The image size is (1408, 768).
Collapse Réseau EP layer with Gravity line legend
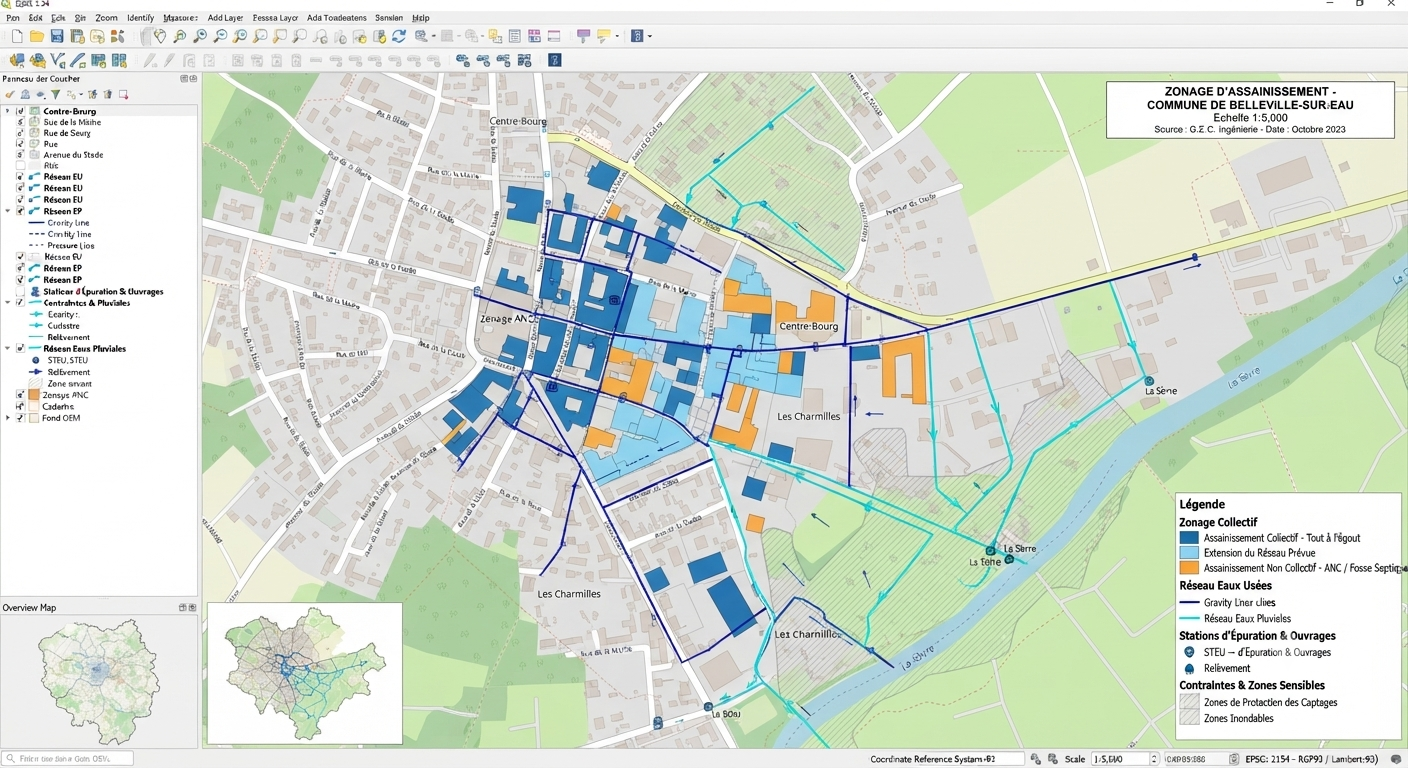click(x=8, y=211)
